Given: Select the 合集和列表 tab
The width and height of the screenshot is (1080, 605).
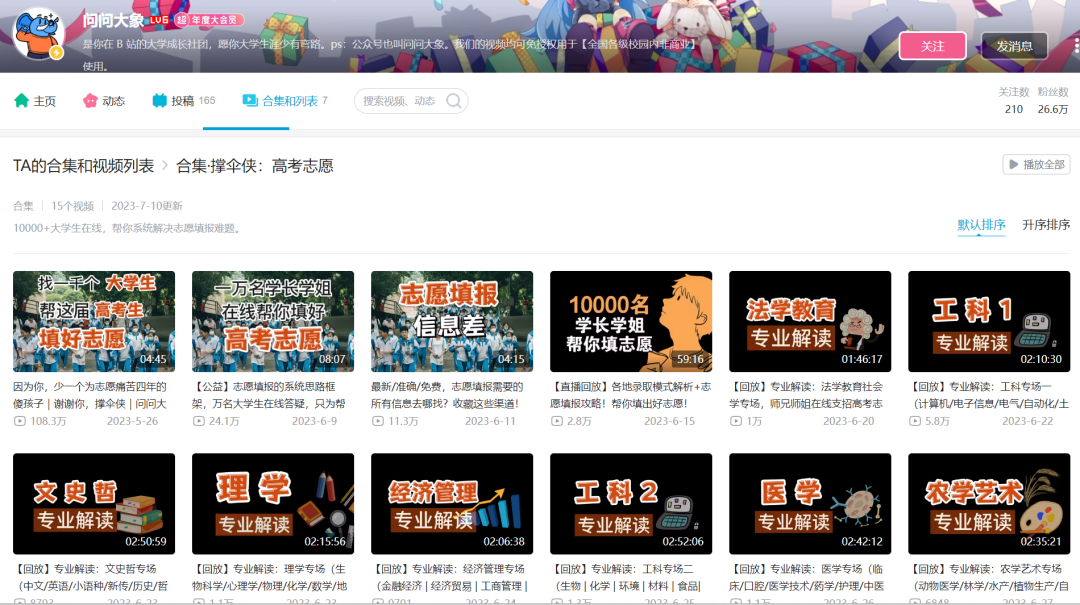Looking at the screenshot, I should (x=284, y=101).
